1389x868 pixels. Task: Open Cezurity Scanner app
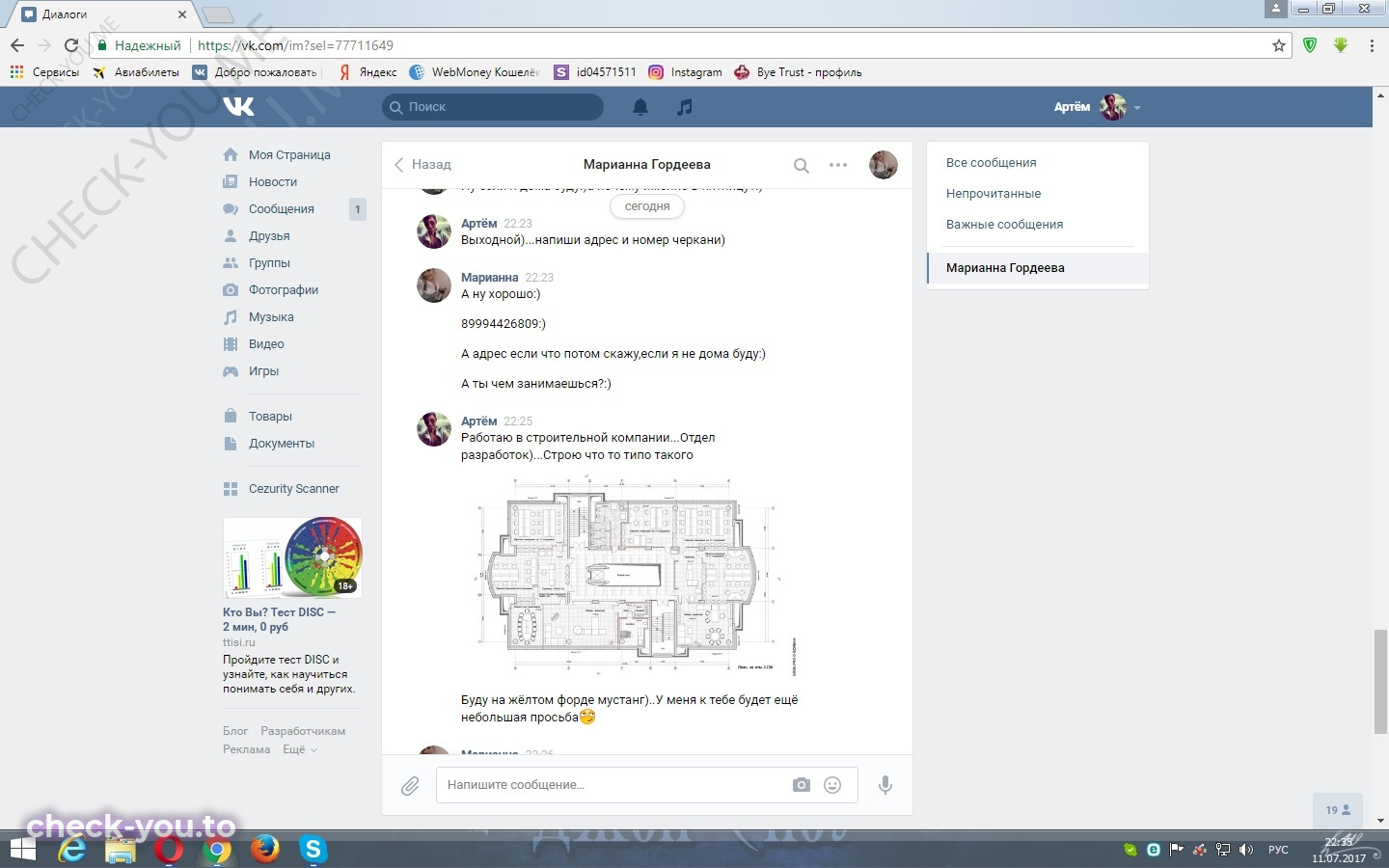293,488
